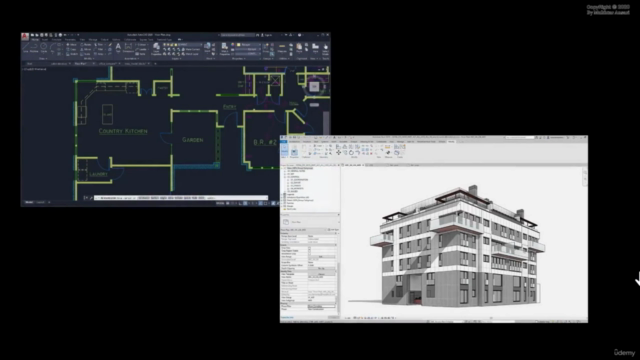Select the Line tool in AutoCAD
640x360 pixels.
click(25, 47)
